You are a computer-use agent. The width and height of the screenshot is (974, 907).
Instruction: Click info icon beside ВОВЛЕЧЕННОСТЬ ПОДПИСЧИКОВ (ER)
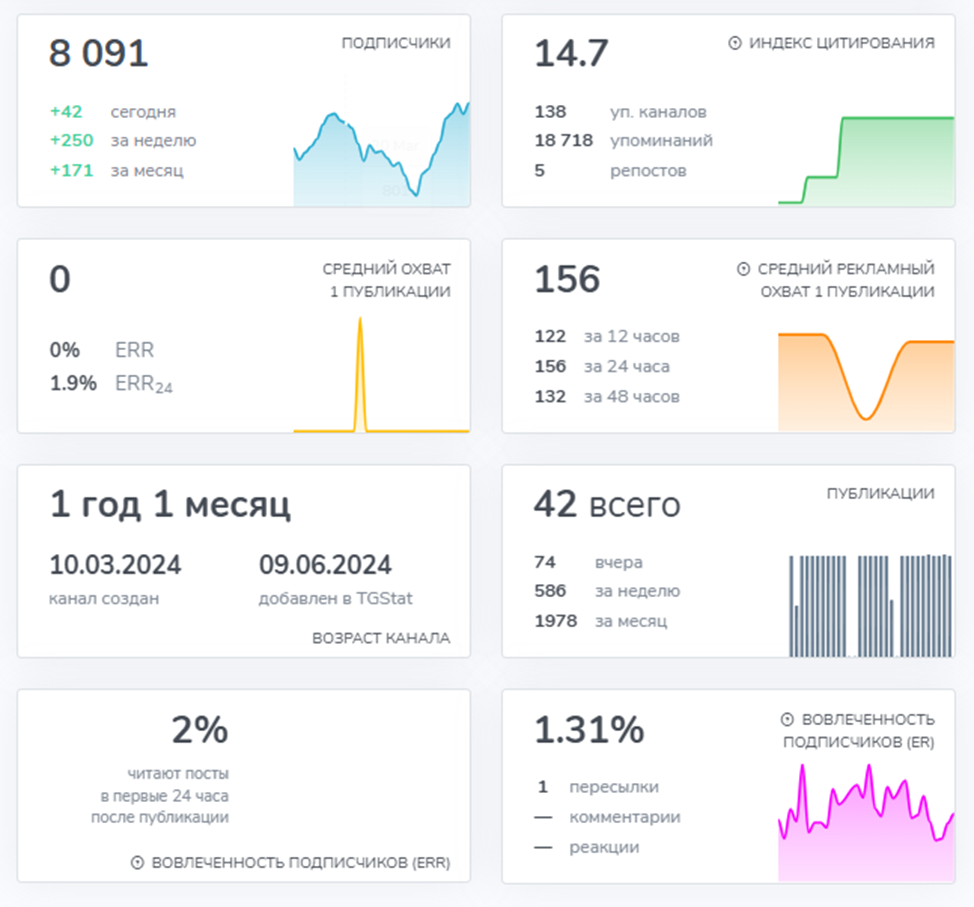pyautogui.click(x=788, y=720)
